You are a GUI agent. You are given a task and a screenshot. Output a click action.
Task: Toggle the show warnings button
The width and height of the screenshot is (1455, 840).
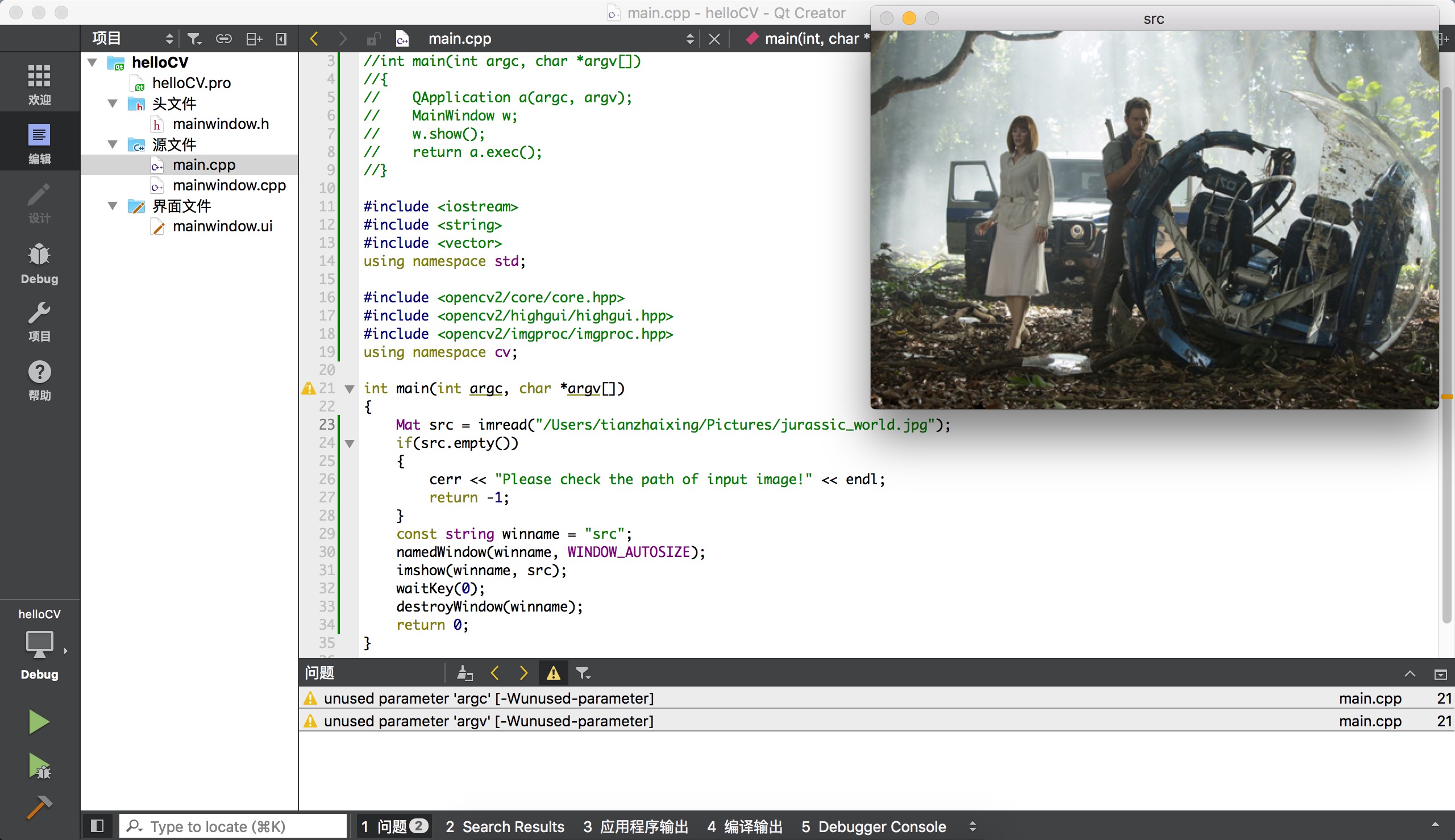(553, 673)
